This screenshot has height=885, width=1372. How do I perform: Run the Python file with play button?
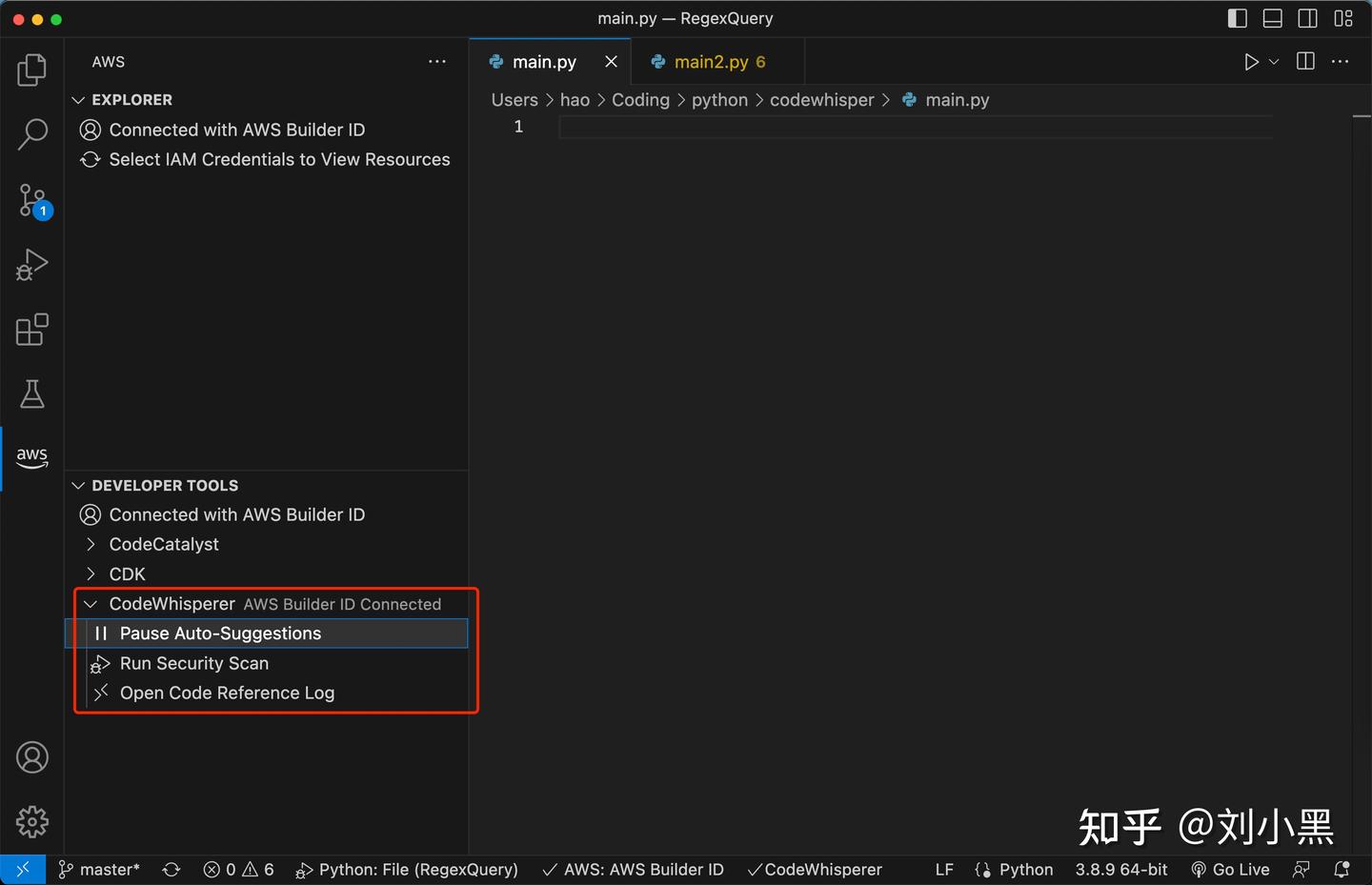click(1251, 61)
